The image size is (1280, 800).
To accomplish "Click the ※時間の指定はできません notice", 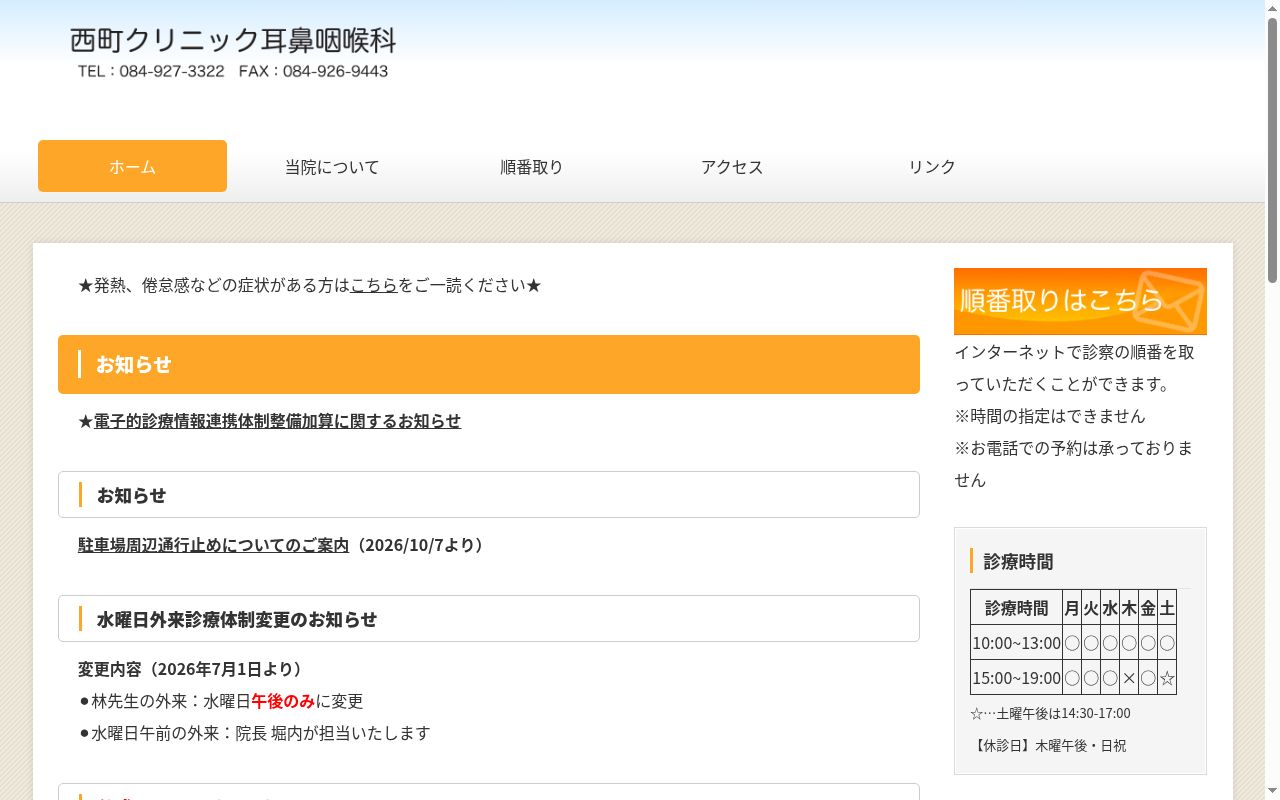I will pos(1050,416).
